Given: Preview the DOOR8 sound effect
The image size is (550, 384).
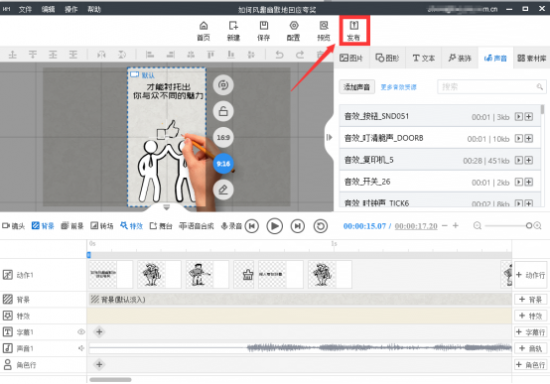Looking at the screenshot, I should point(518,139).
